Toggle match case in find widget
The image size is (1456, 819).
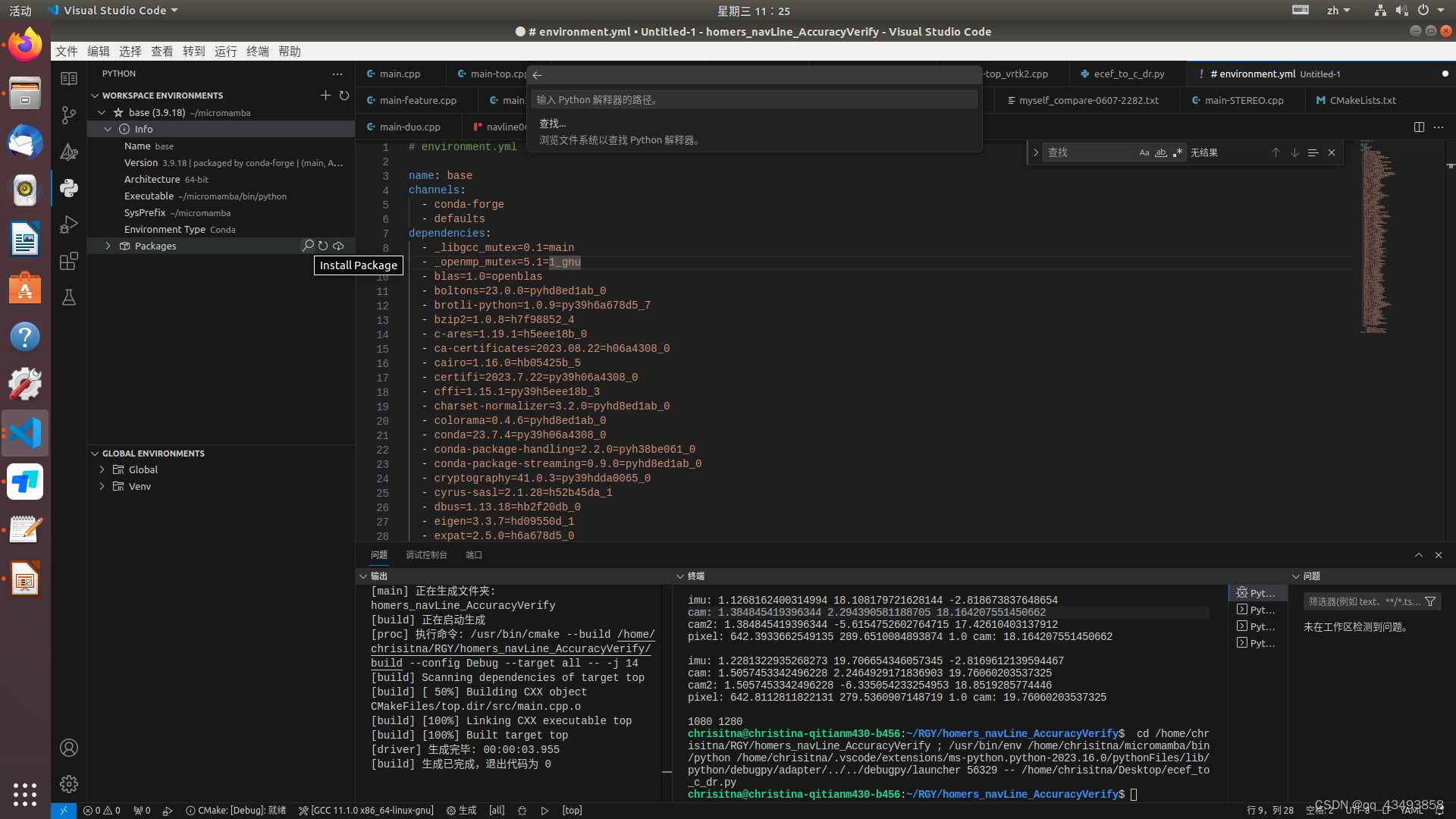[1144, 152]
